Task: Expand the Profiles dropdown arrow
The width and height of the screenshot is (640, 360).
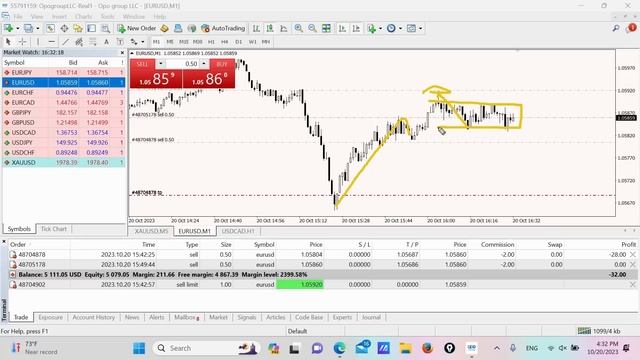Action: pyautogui.click(x=38, y=28)
